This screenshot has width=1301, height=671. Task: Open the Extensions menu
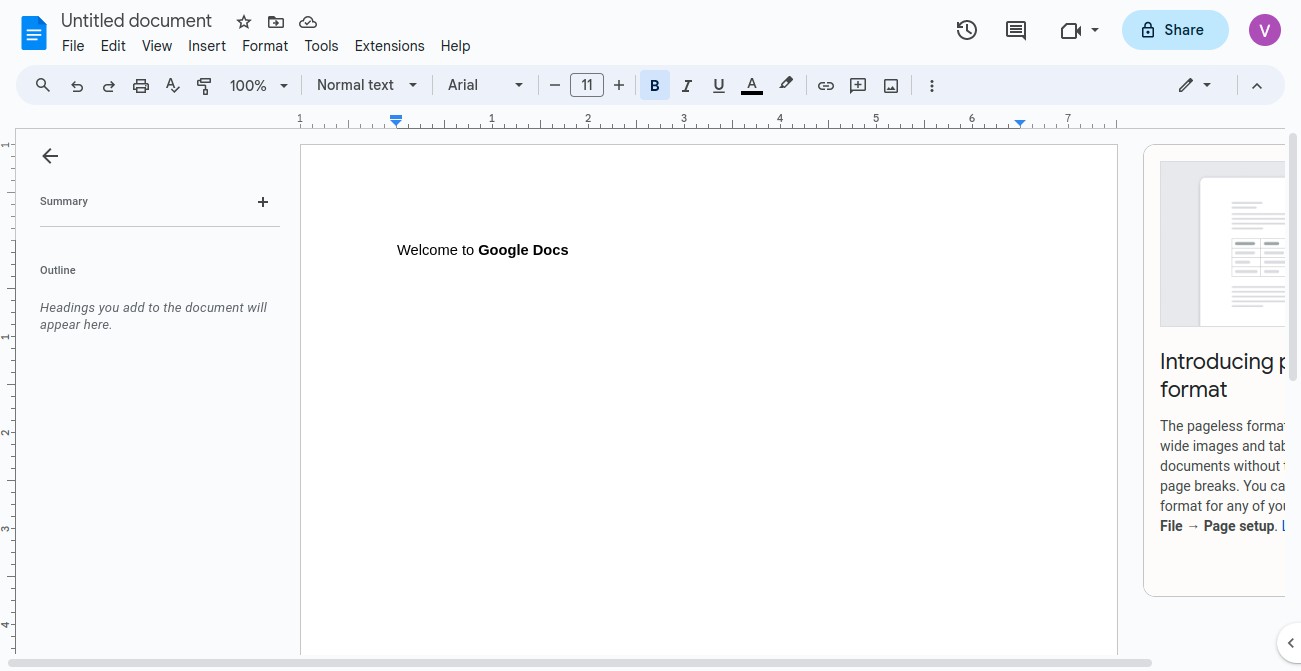tap(389, 46)
